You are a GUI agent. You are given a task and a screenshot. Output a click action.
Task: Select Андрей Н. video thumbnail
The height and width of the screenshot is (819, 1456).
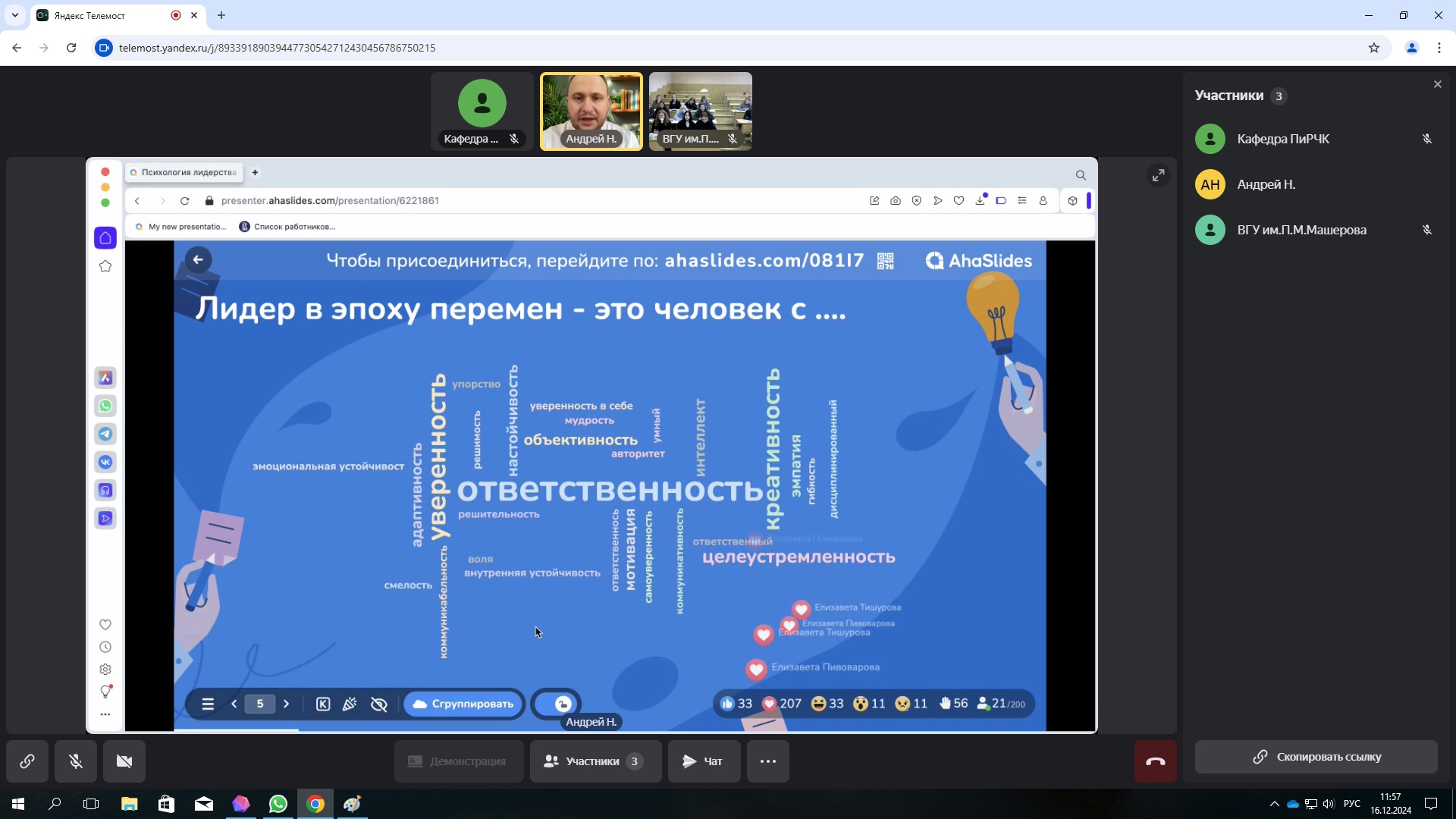click(591, 111)
